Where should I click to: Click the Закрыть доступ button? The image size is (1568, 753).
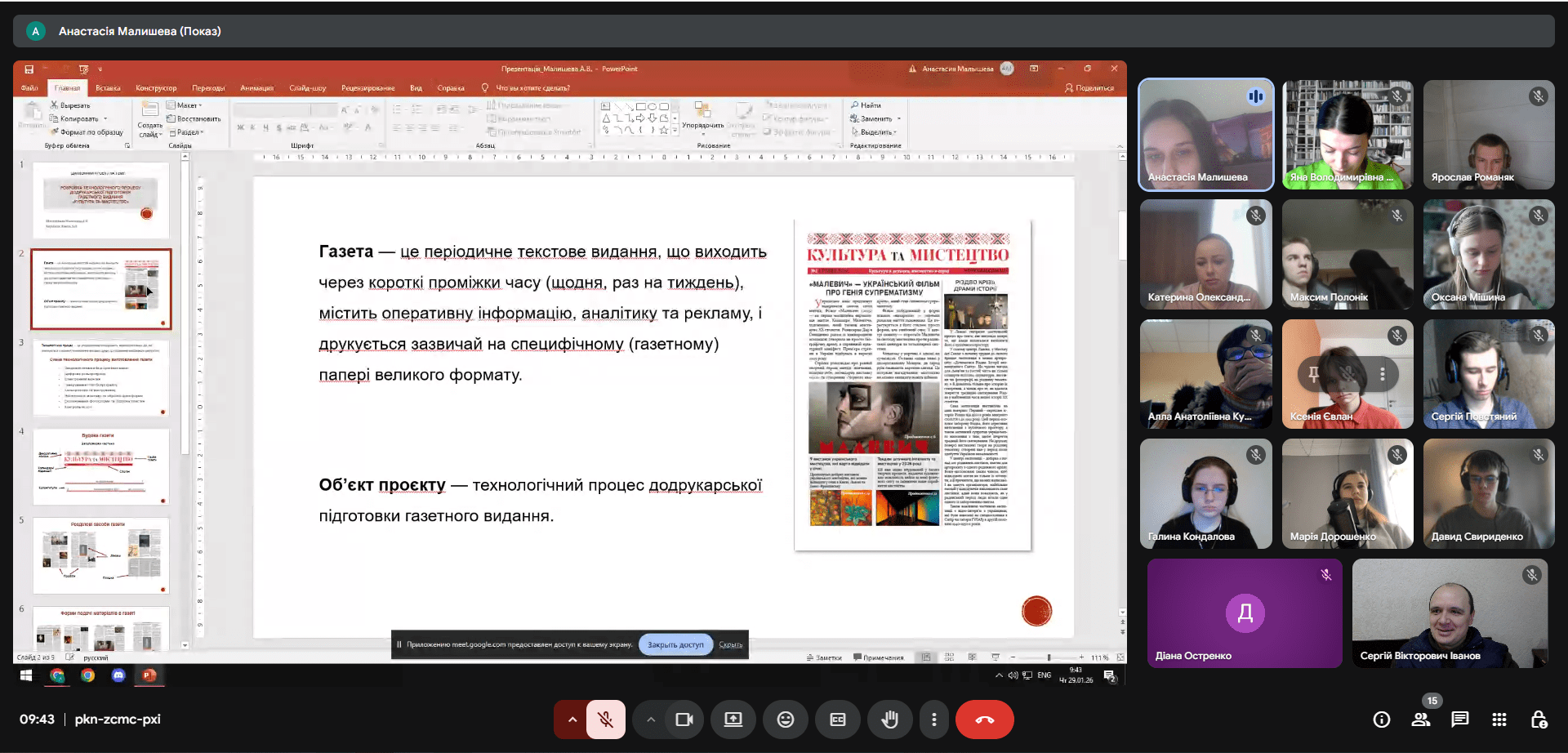[675, 644]
